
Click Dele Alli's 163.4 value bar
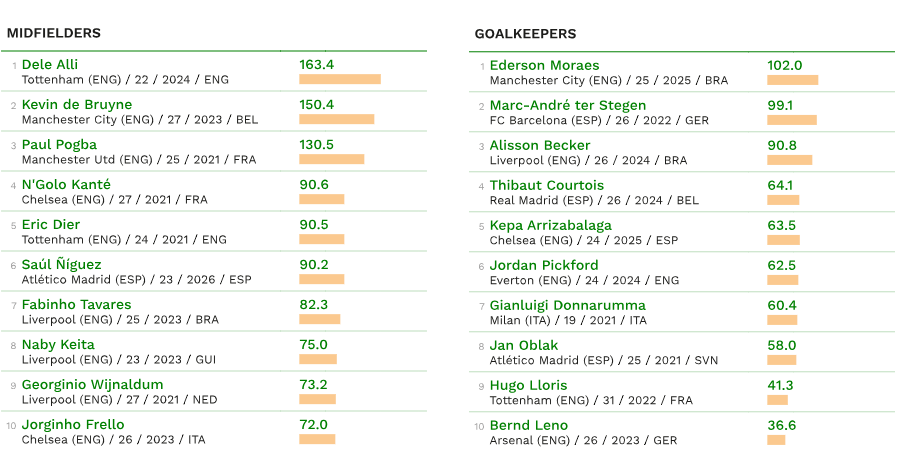pos(340,79)
